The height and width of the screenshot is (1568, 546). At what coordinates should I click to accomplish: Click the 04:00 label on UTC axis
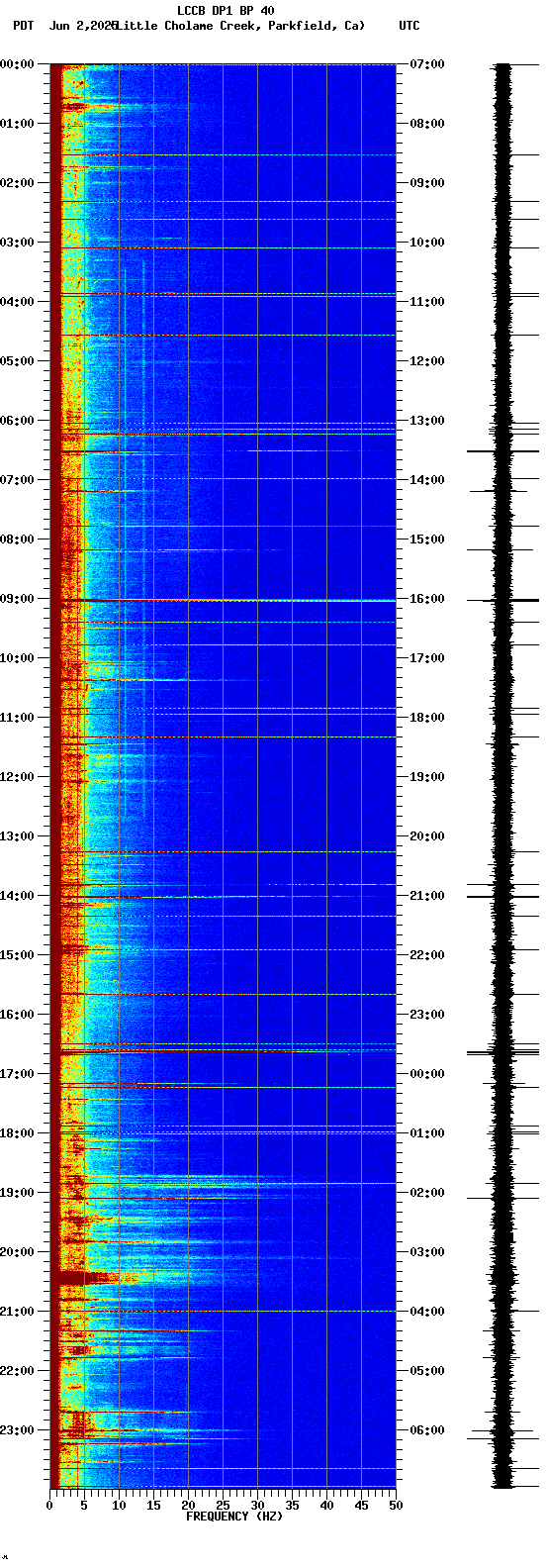[x=427, y=1312]
